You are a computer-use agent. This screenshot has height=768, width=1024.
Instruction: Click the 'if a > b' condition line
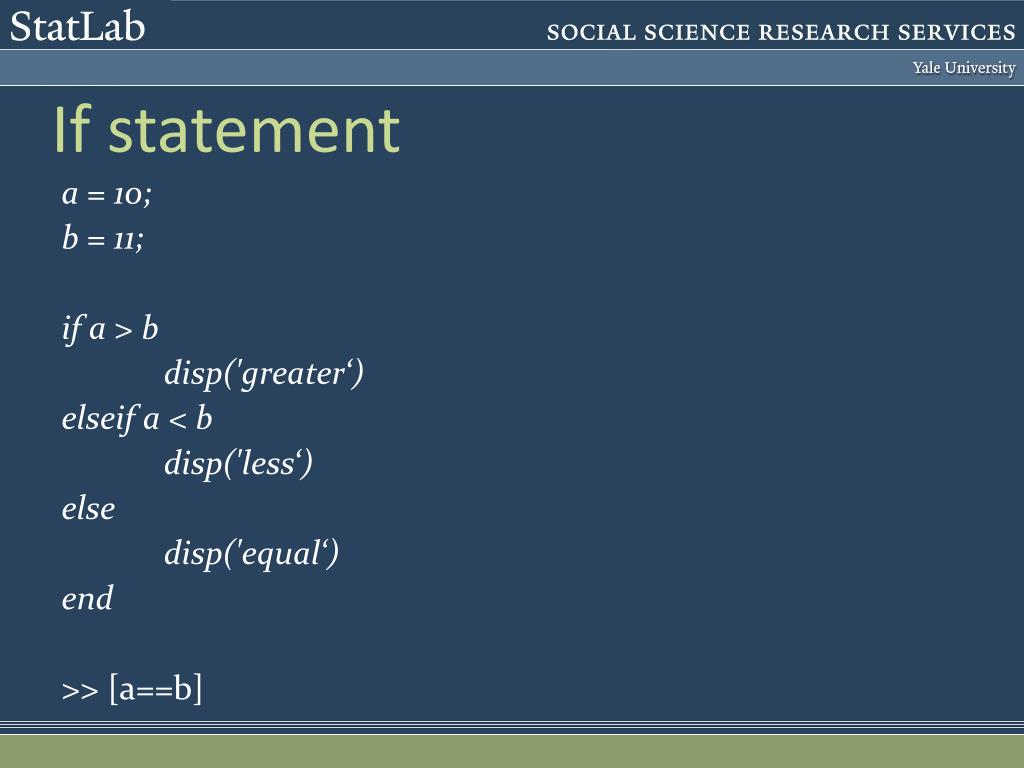(x=110, y=328)
